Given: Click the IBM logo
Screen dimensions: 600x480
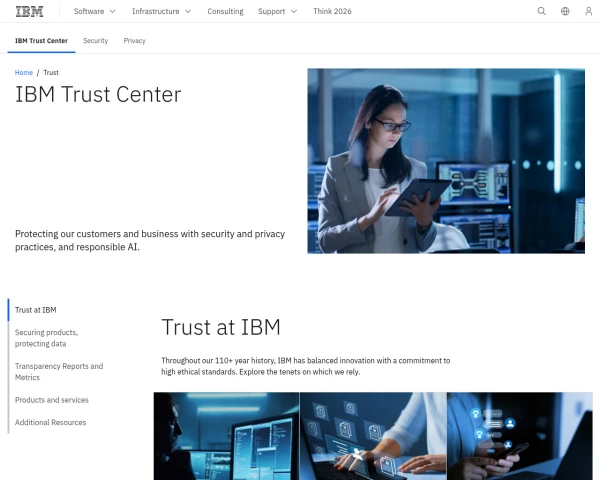Looking at the screenshot, I should [29, 11].
